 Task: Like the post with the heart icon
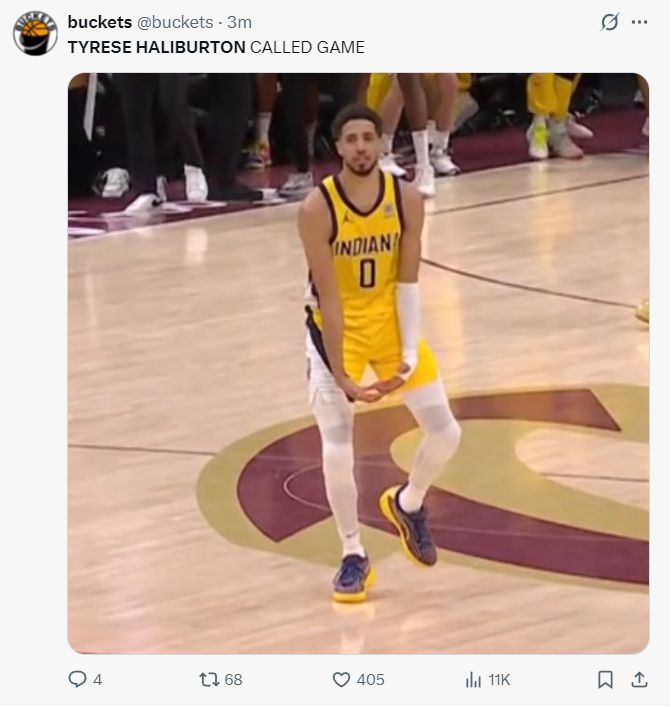click(x=342, y=679)
